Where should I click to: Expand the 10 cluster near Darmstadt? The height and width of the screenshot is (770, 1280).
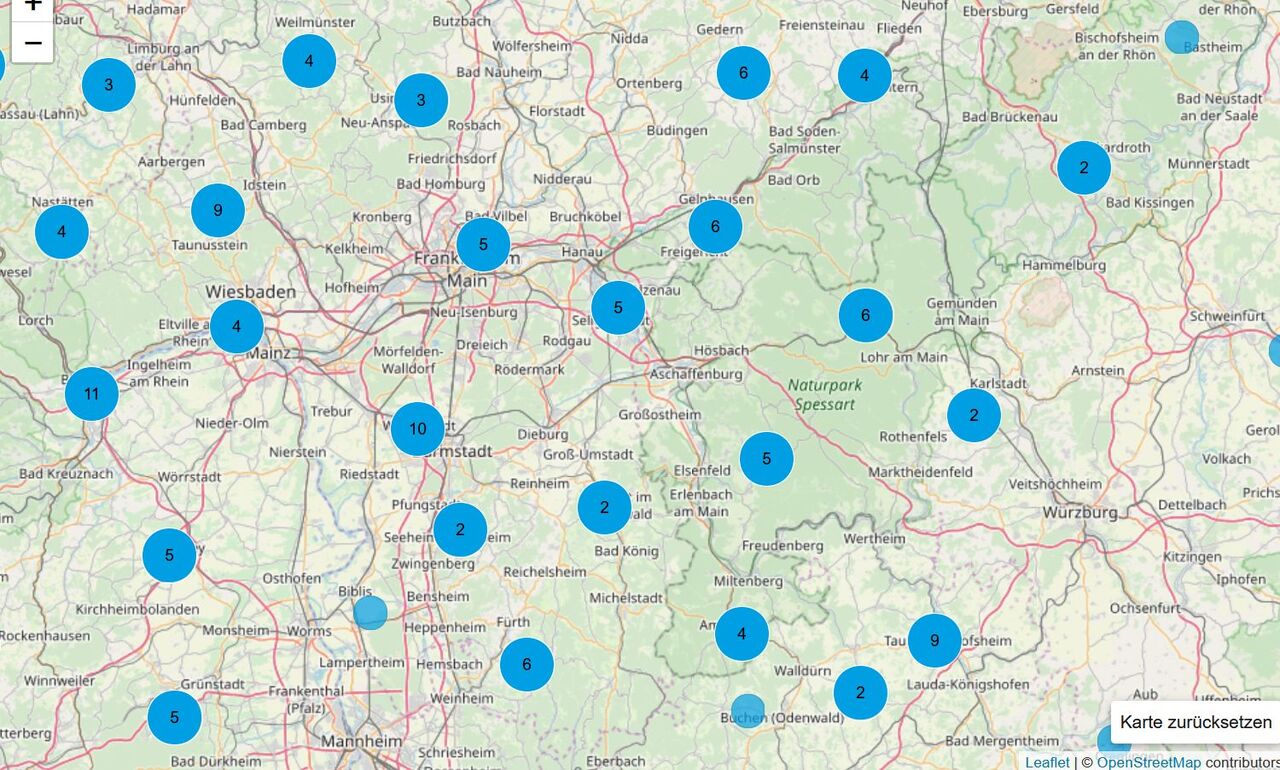coord(418,429)
